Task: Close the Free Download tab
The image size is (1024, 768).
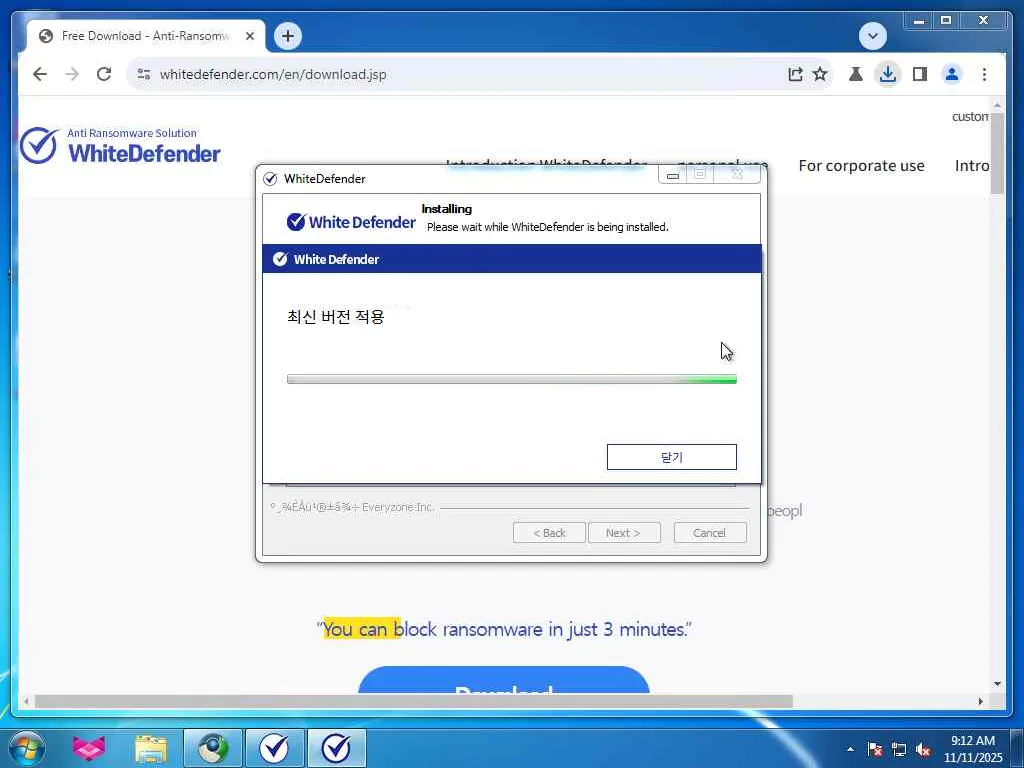Action: point(249,36)
